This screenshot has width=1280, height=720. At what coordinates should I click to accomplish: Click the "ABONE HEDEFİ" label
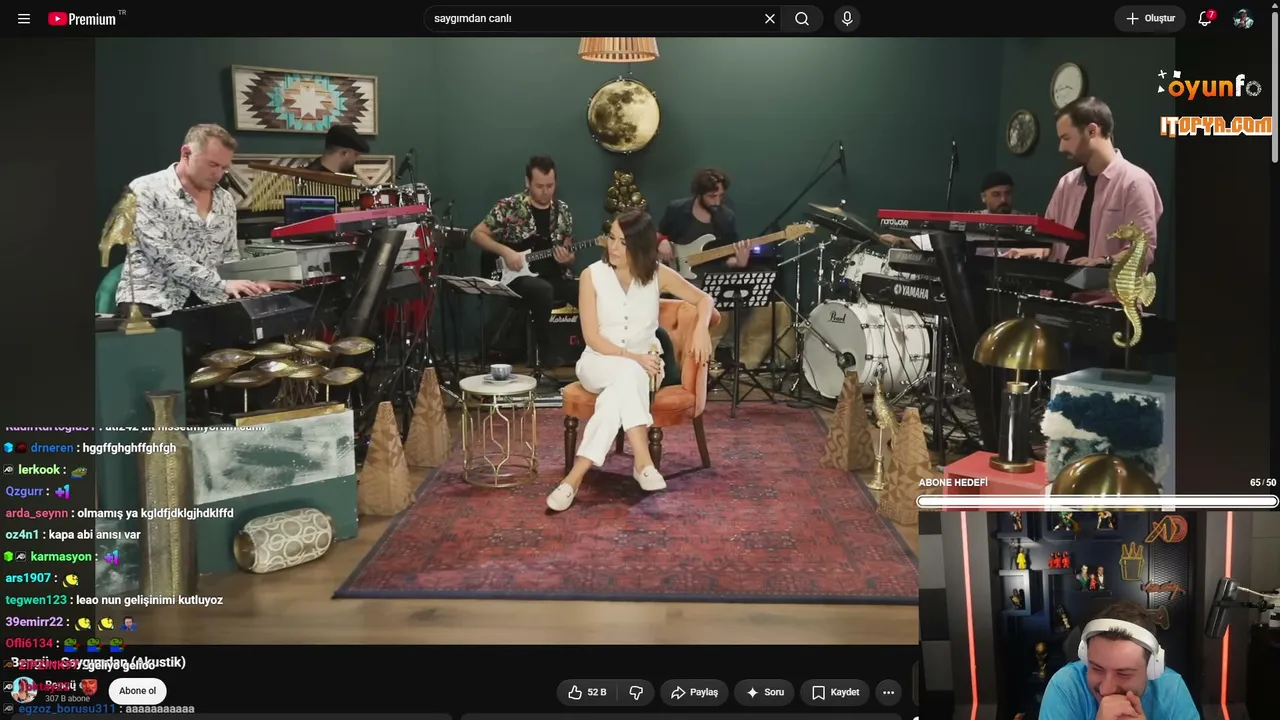tap(953, 483)
